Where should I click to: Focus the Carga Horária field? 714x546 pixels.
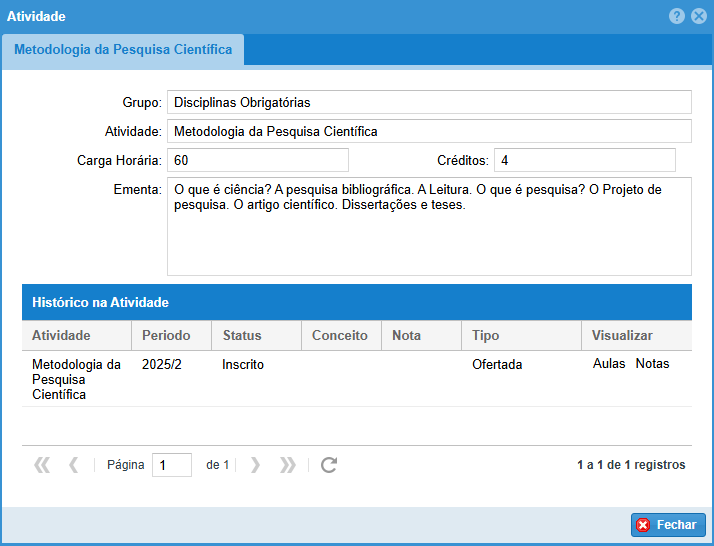pos(257,160)
